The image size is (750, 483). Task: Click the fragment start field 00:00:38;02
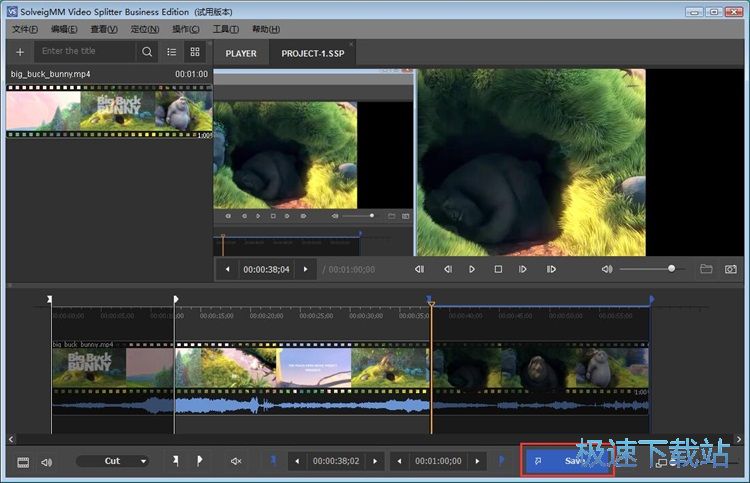336,461
